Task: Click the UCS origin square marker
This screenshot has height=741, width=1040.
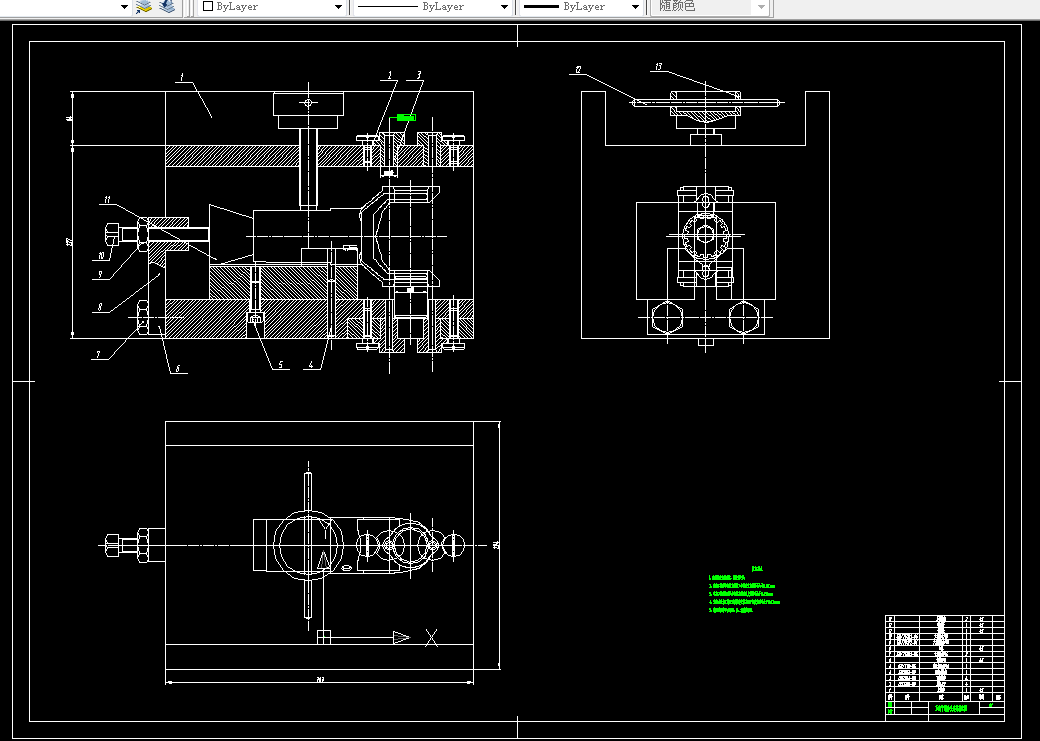Action: [324, 638]
